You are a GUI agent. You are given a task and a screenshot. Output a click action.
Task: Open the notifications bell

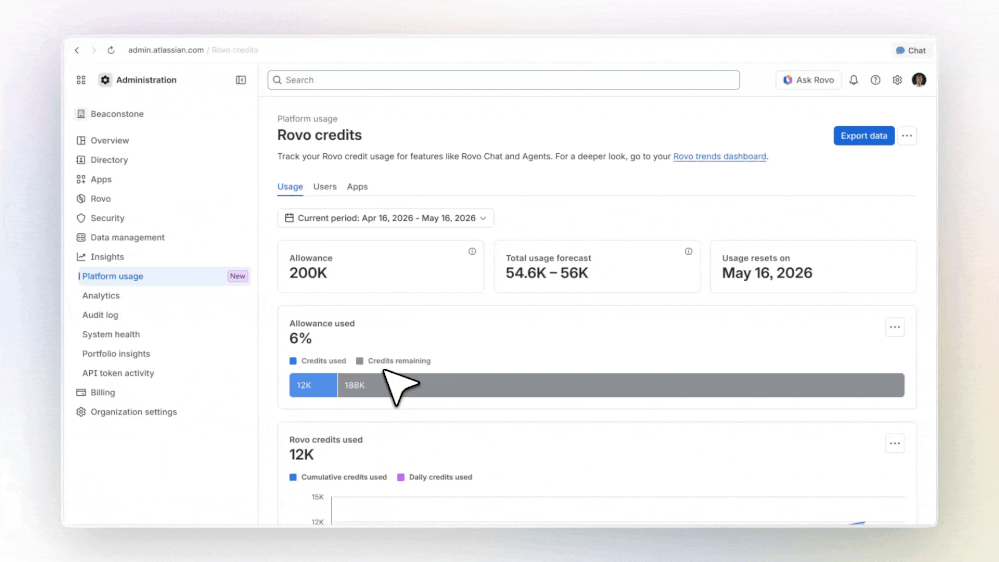(854, 80)
